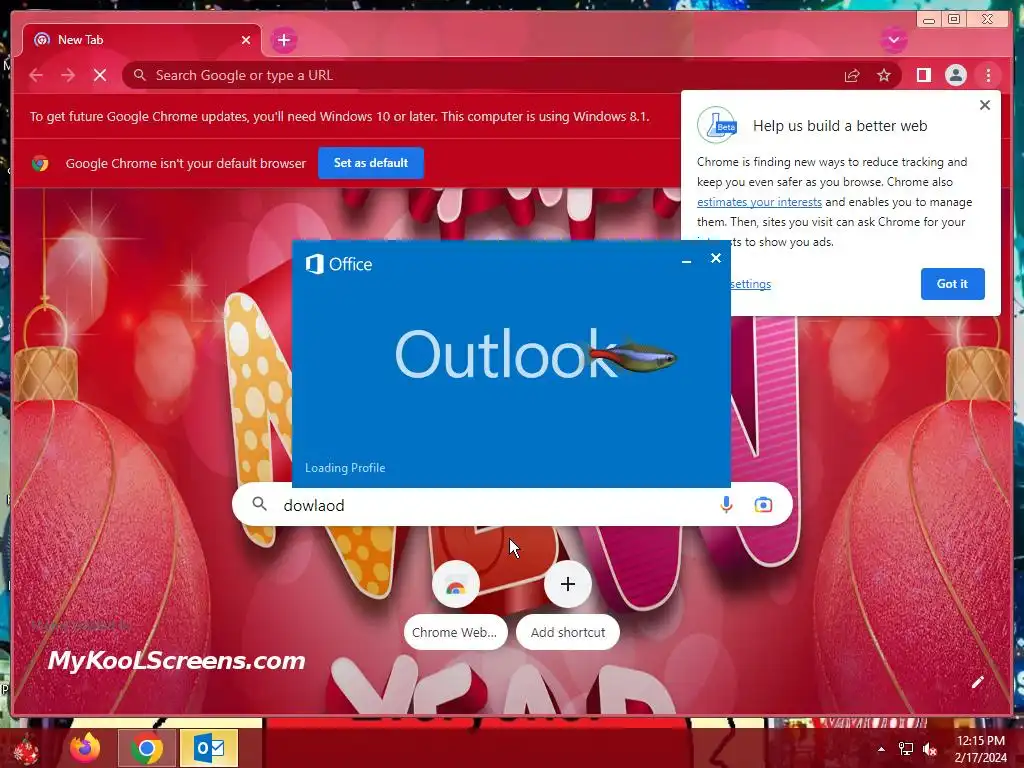Bookmark this tab with star icon
This screenshot has width=1024, height=768.
tap(884, 76)
